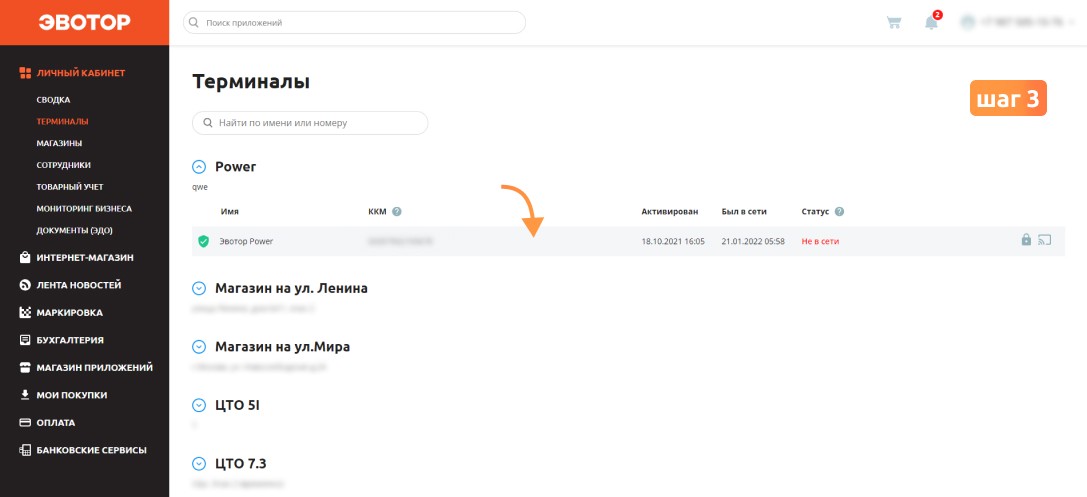Expand the ЦТО 7.3 group

pos(199,464)
